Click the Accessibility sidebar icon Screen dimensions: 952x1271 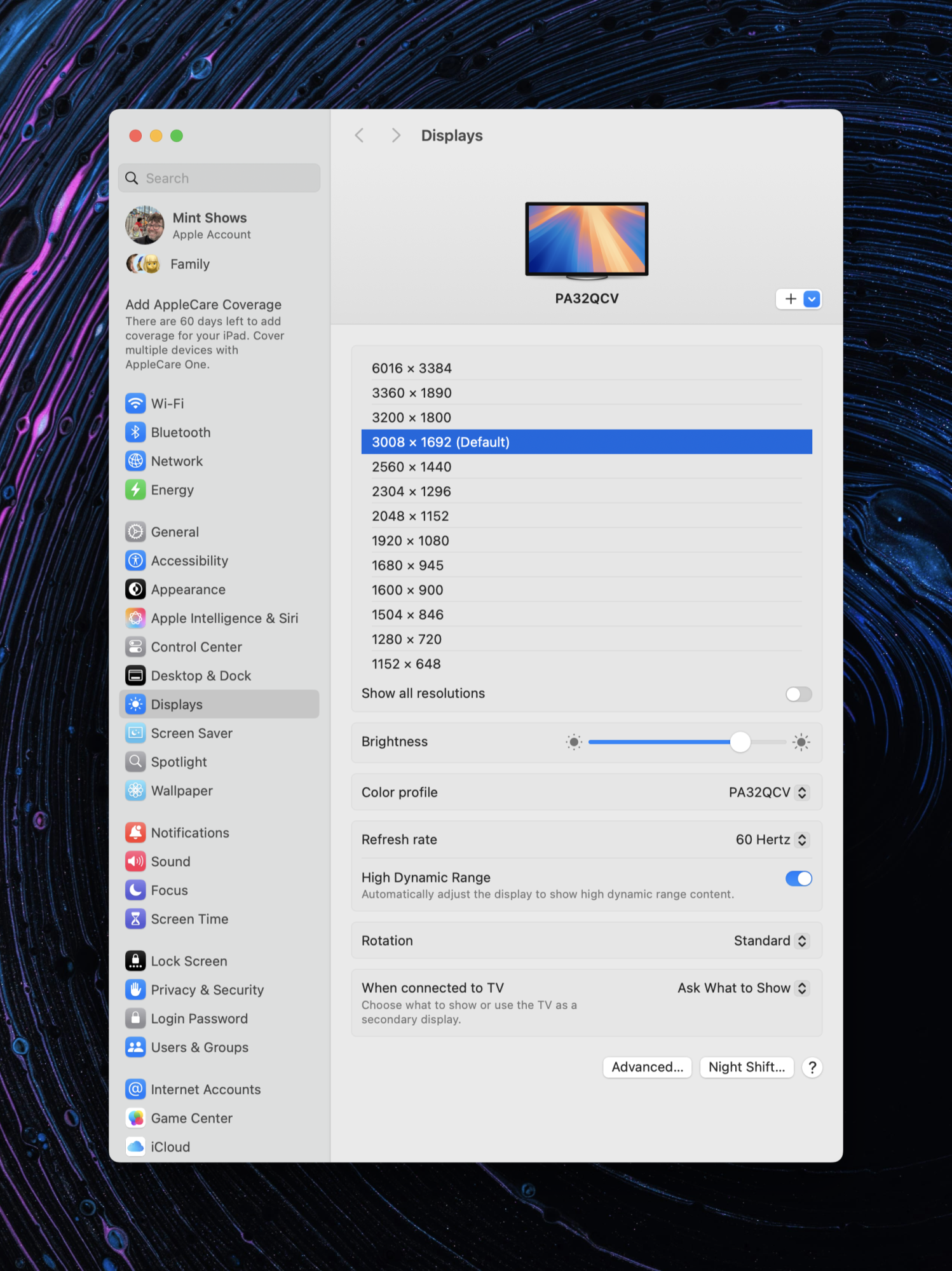(x=135, y=561)
